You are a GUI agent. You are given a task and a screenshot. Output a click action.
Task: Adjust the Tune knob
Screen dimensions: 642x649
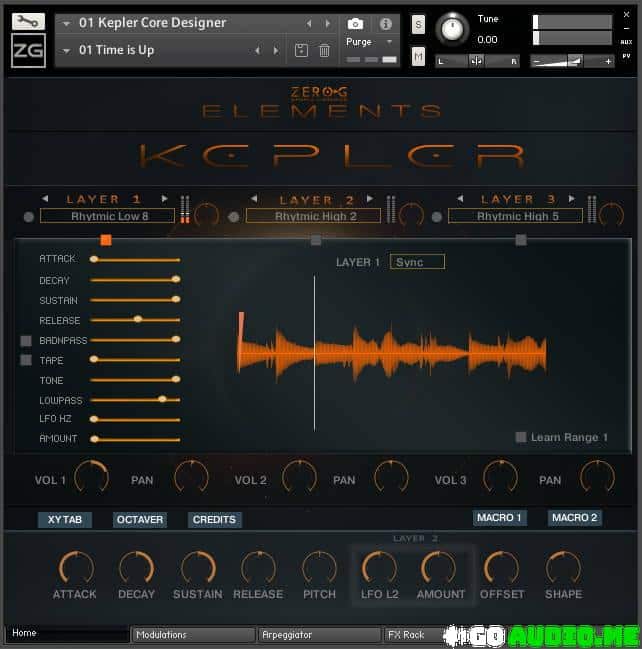click(x=452, y=29)
